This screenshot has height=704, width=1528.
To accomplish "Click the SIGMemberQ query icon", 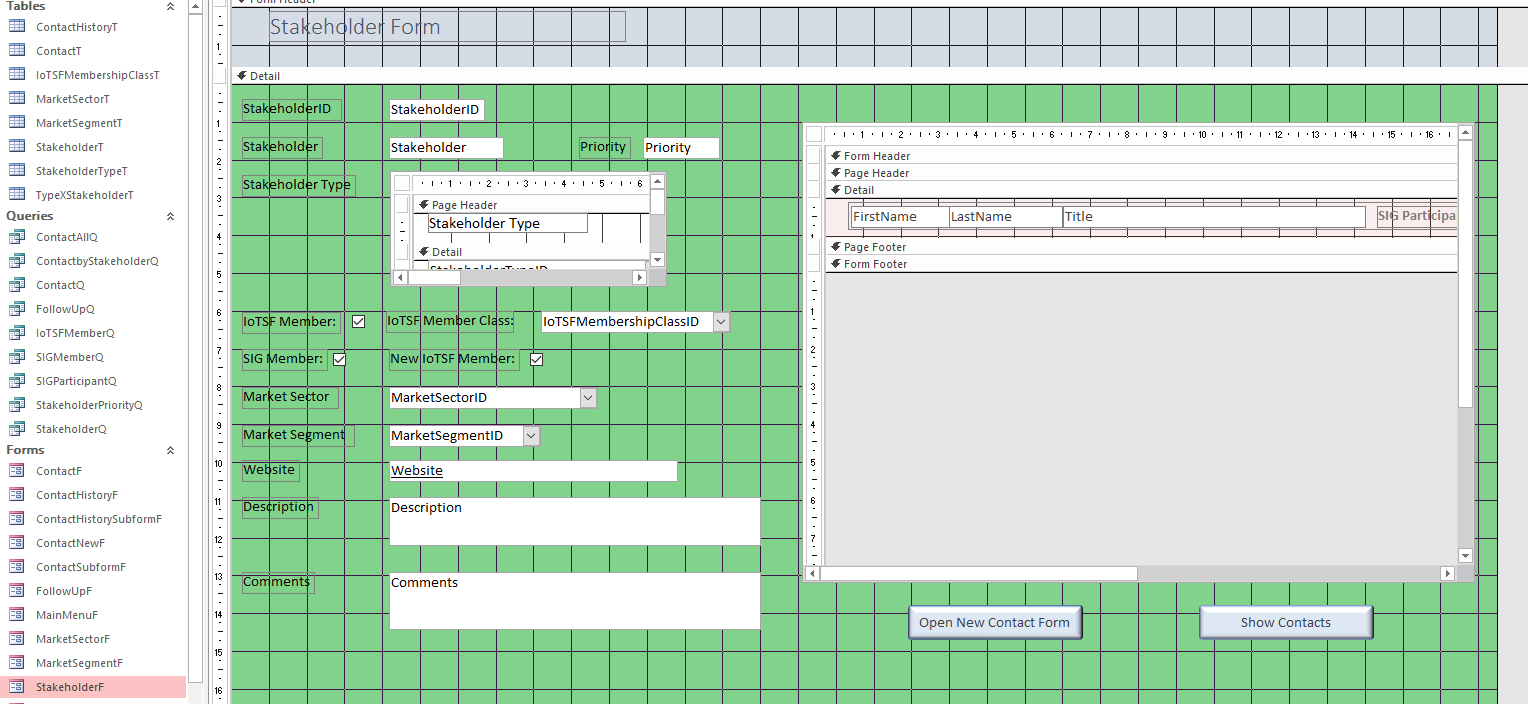I will (17, 356).
